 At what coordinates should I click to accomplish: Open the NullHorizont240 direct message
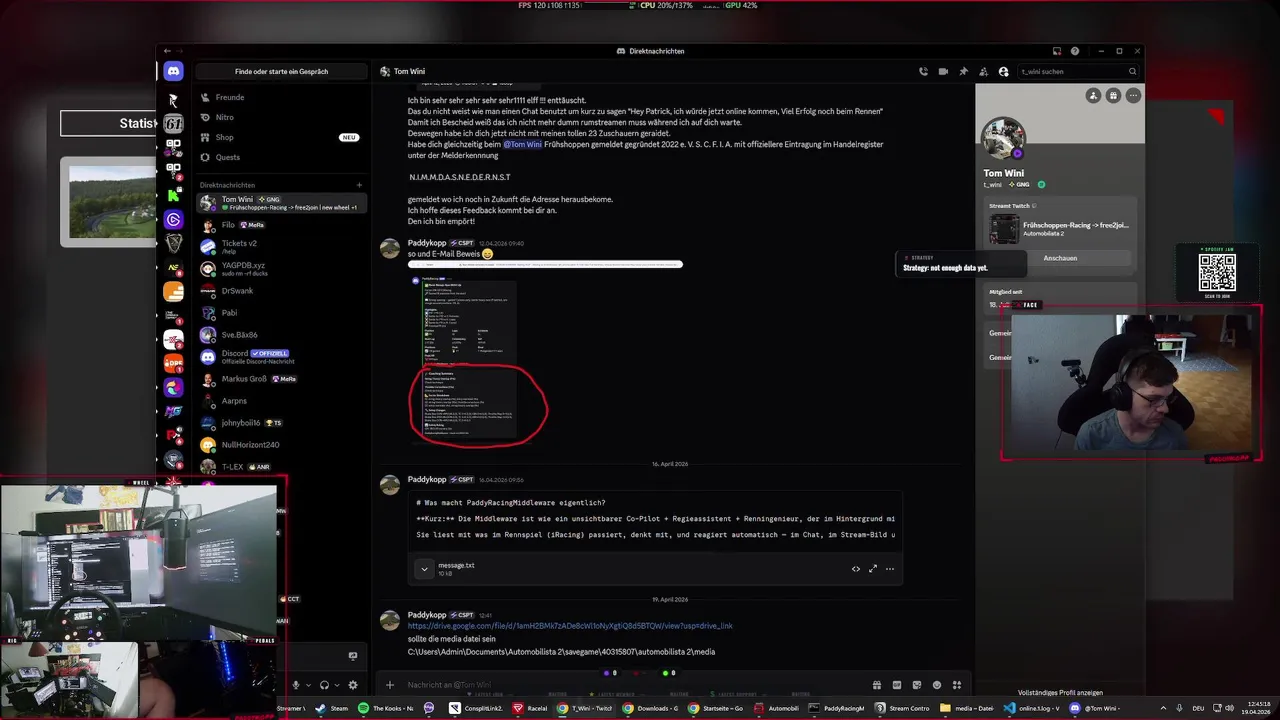point(281,445)
